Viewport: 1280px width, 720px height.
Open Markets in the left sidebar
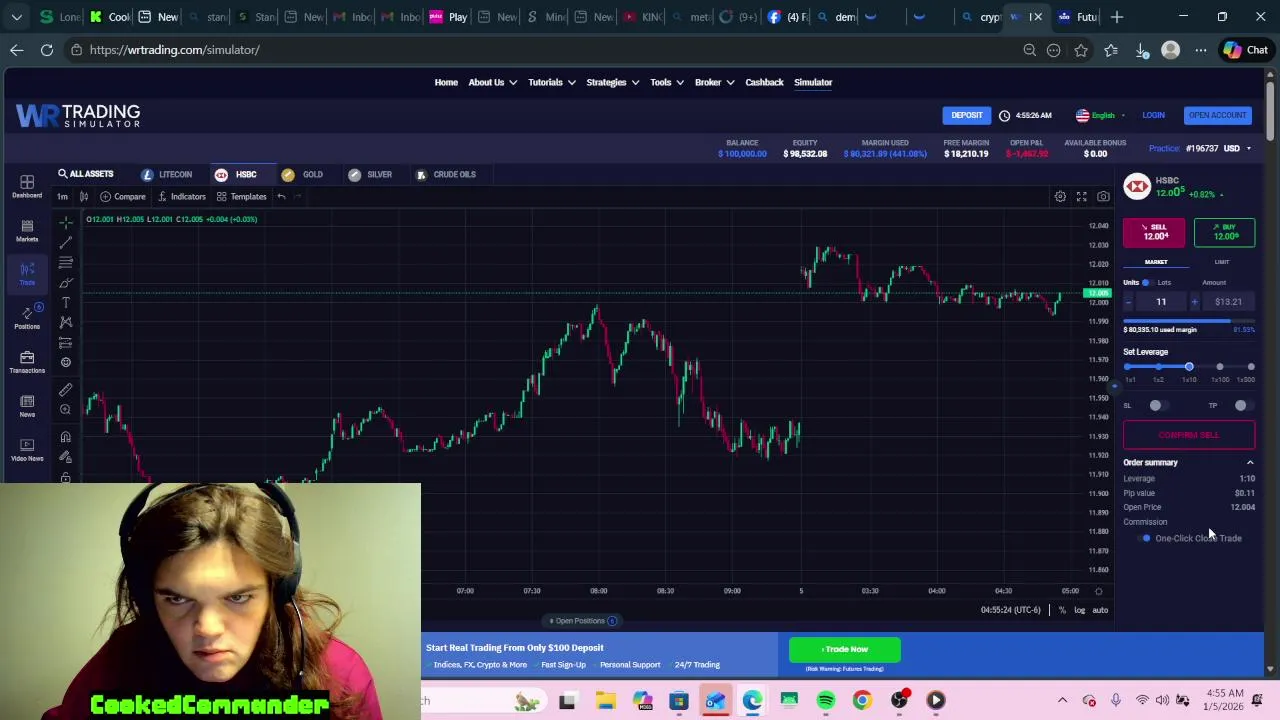[27, 230]
